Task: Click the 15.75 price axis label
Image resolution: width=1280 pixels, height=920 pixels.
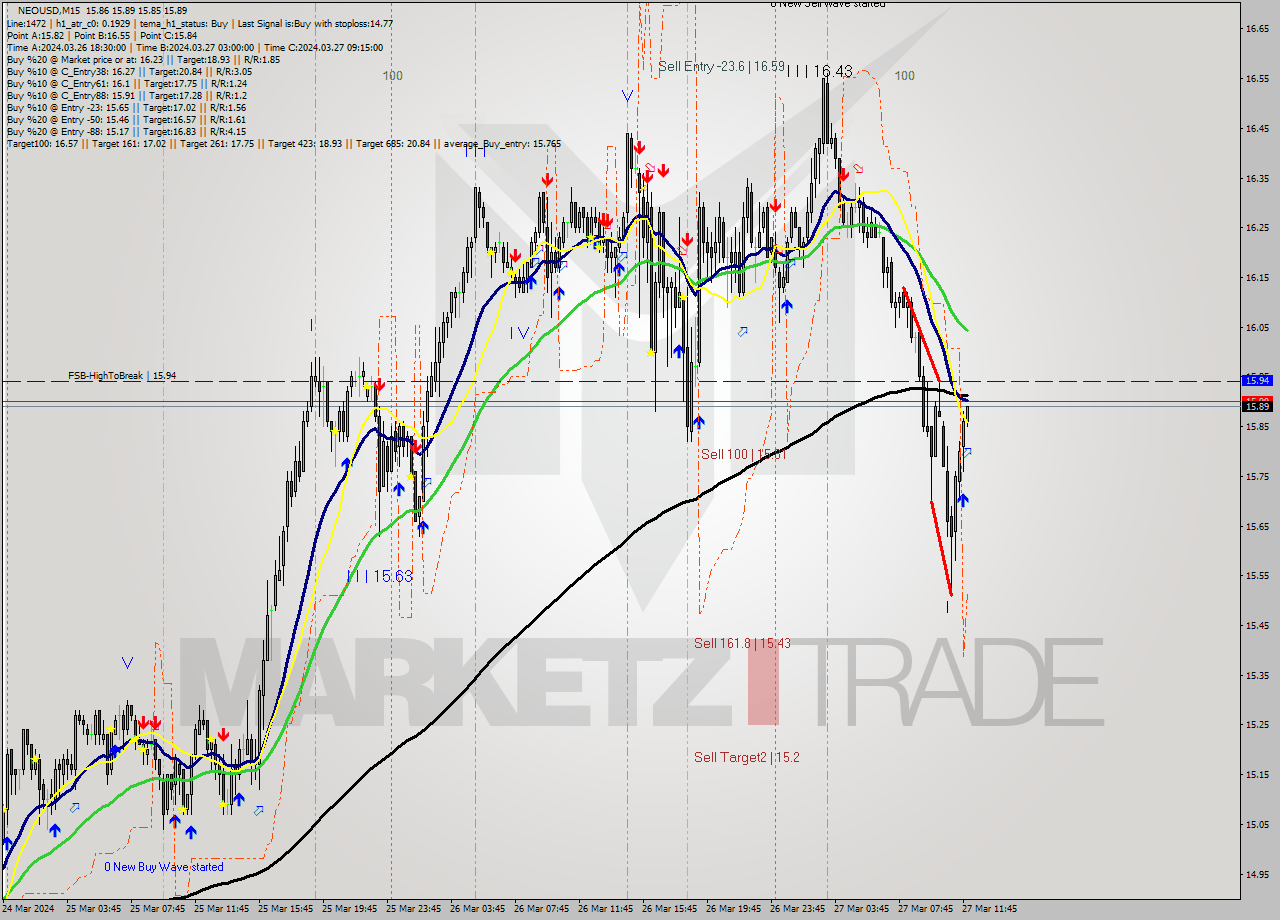Action: tap(1257, 476)
